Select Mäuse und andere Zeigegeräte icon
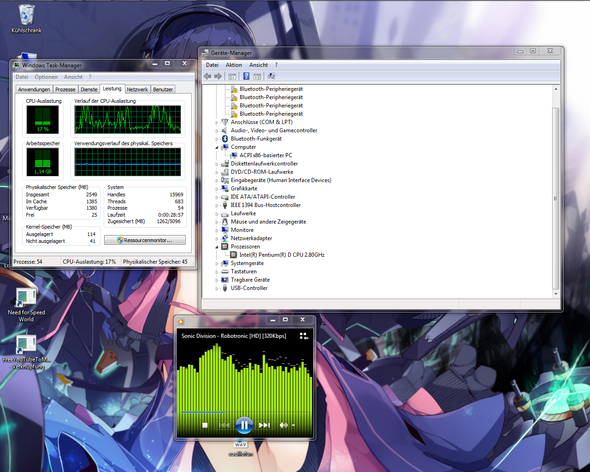 pos(225,222)
